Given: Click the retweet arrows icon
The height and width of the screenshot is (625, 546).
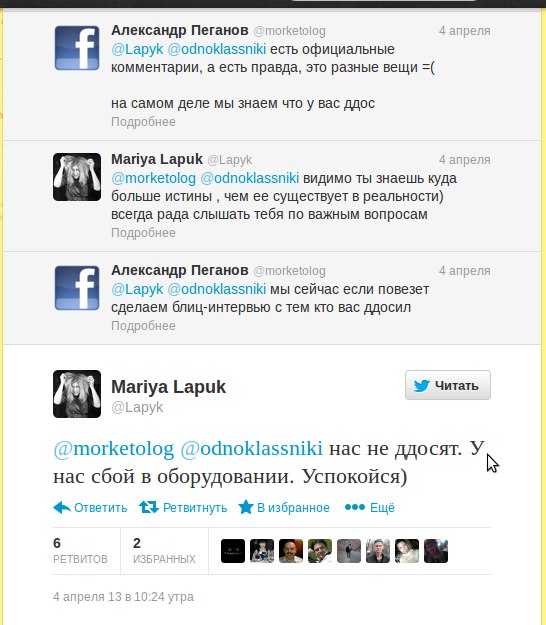Looking at the screenshot, I should (149, 507).
